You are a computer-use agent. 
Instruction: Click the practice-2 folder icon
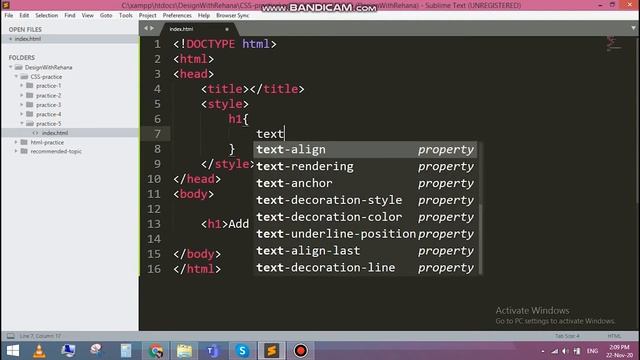click(29, 96)
